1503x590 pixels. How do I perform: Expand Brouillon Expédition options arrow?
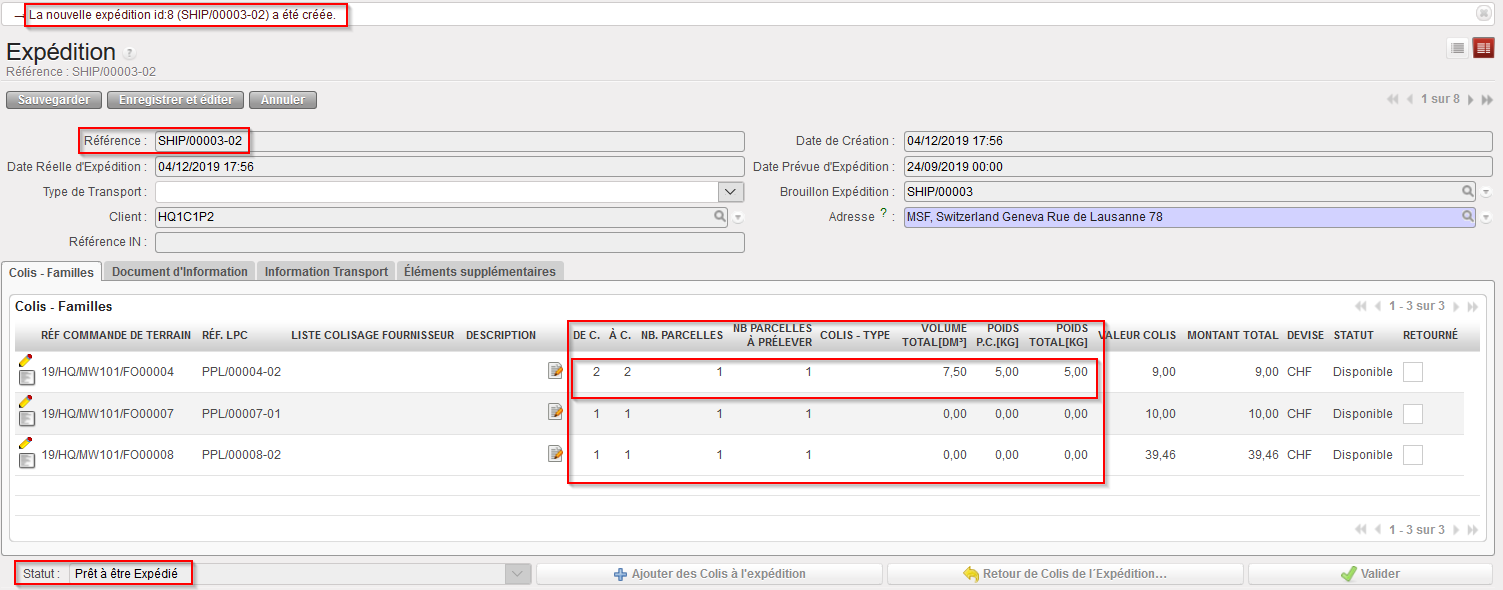click(1486, 192)
